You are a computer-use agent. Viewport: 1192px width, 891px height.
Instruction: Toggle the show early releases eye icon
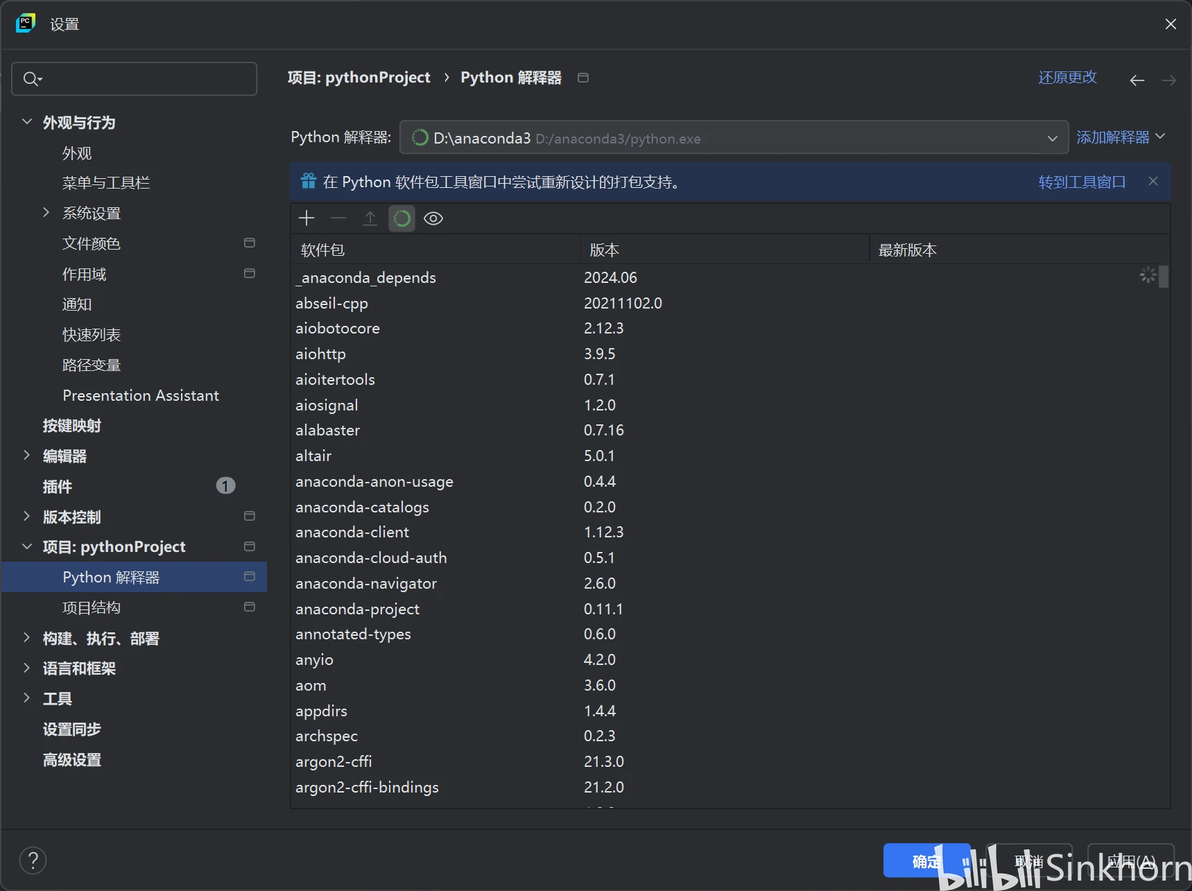point(433,219)
